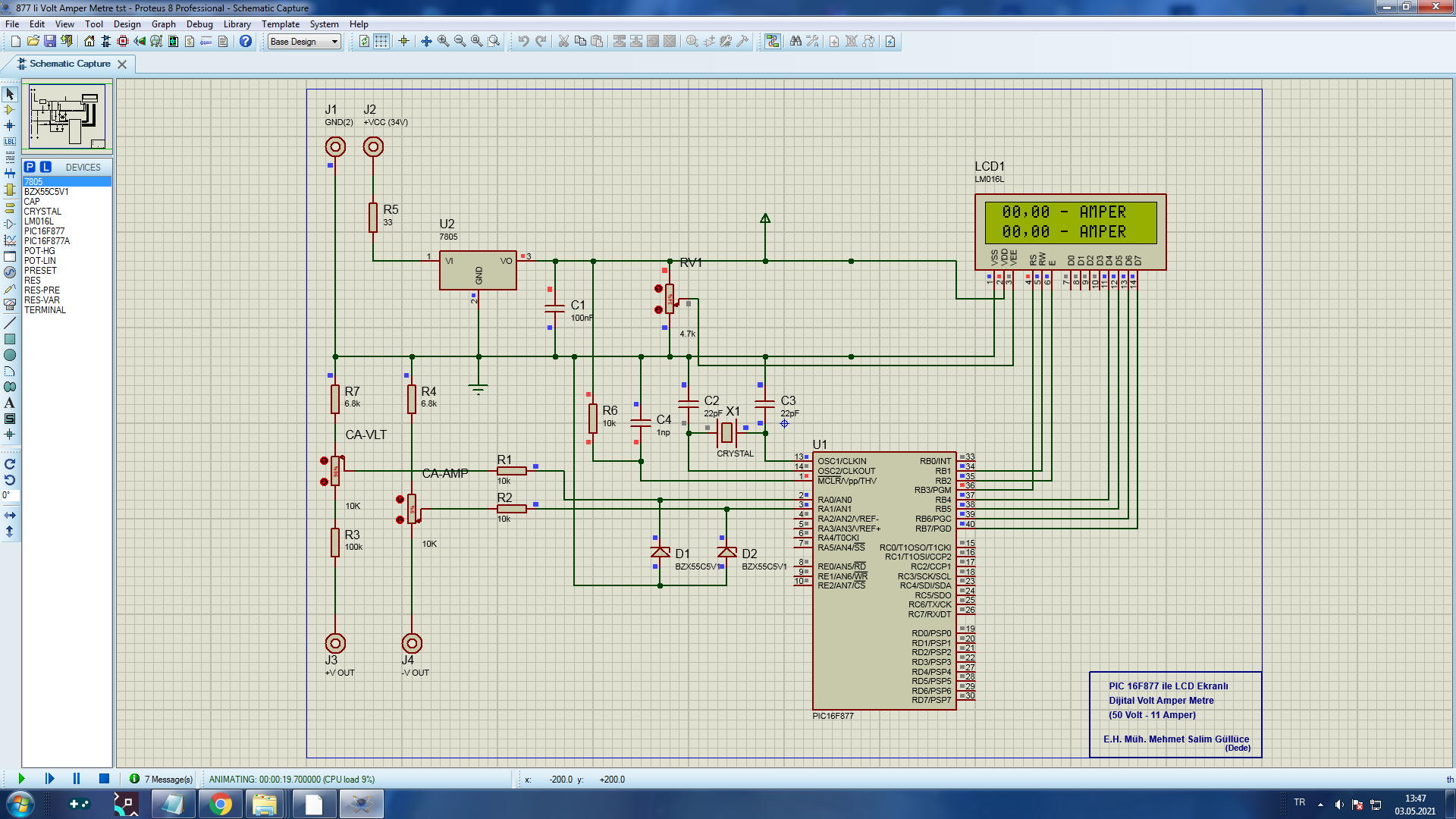This screenshot has height=819, width=1456.
Task: Click the search binoculars icon
Action: [795, 42]
